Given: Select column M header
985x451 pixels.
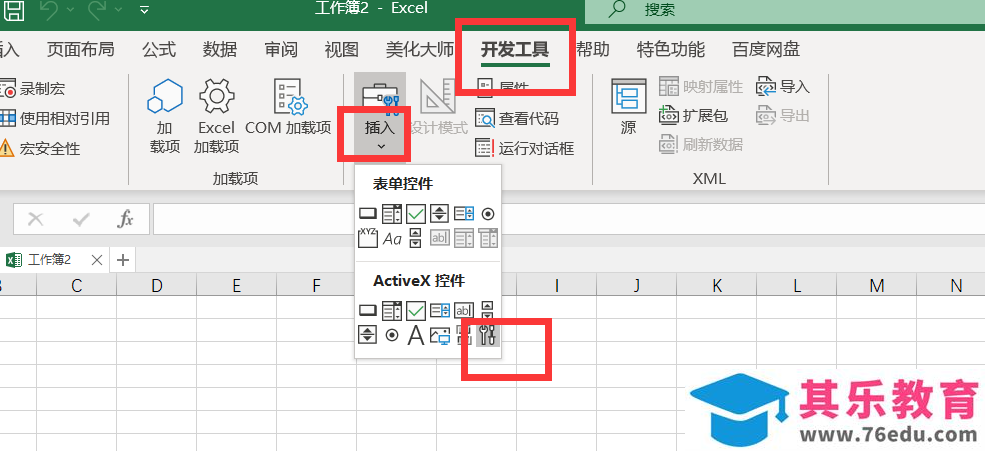Looking at the screenshot, I should (877, 286).
